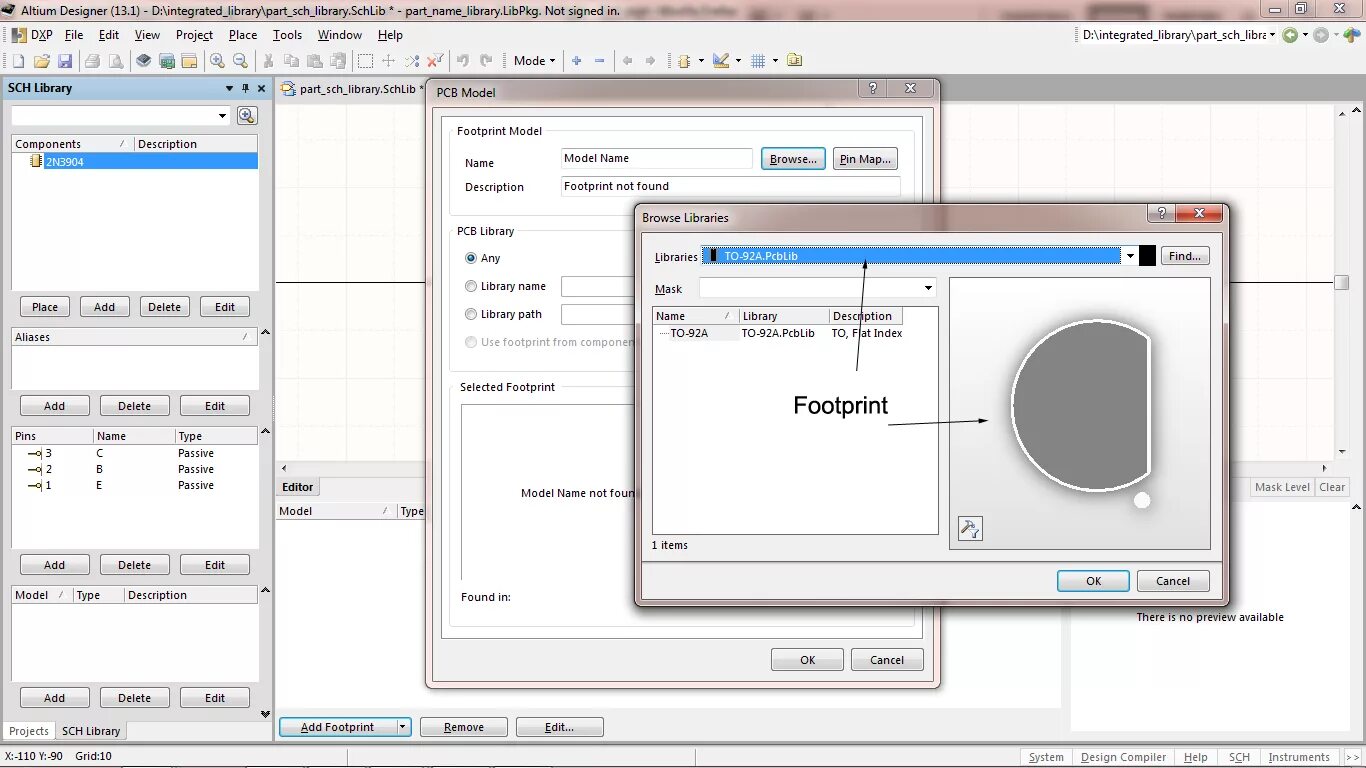This screenshot has height=768, width=1366.
Task: Select the Any radio button in PCB Library
Action: pos(471,258)
